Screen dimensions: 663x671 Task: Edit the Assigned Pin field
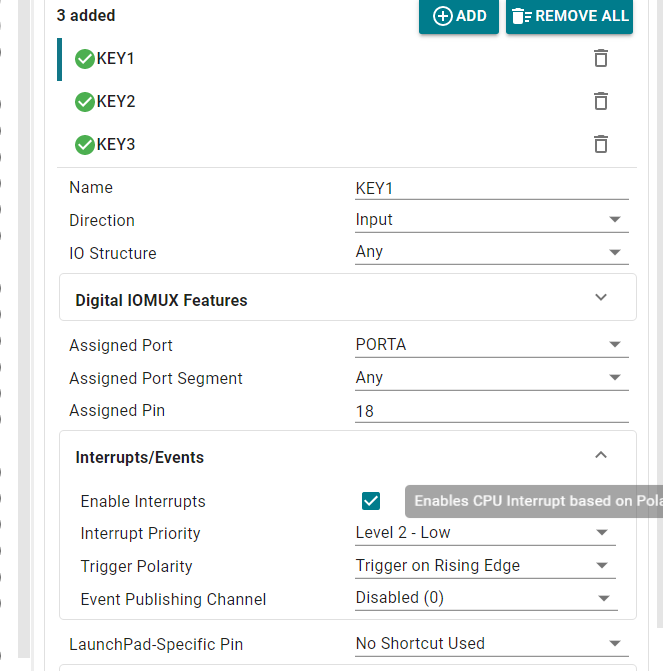pos(492,411)
